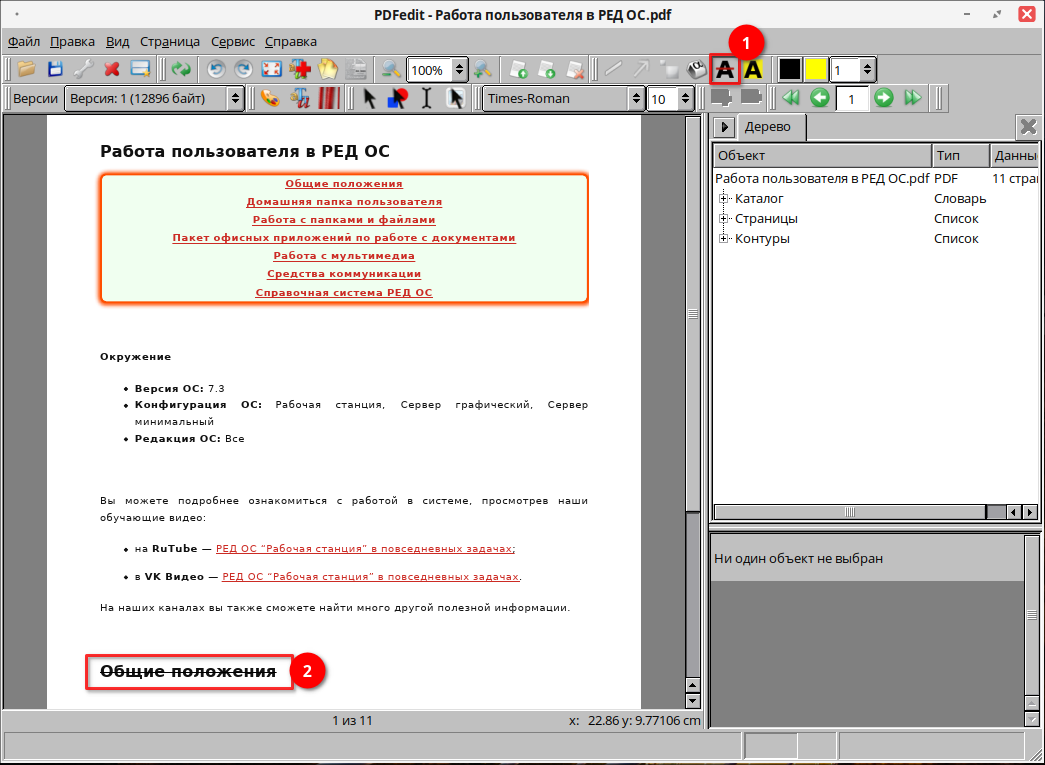This screenshot has width=1045, height=765.
Task: Go to the next page with green arrow
Action: pyautogui.click(x=883, y=98)
